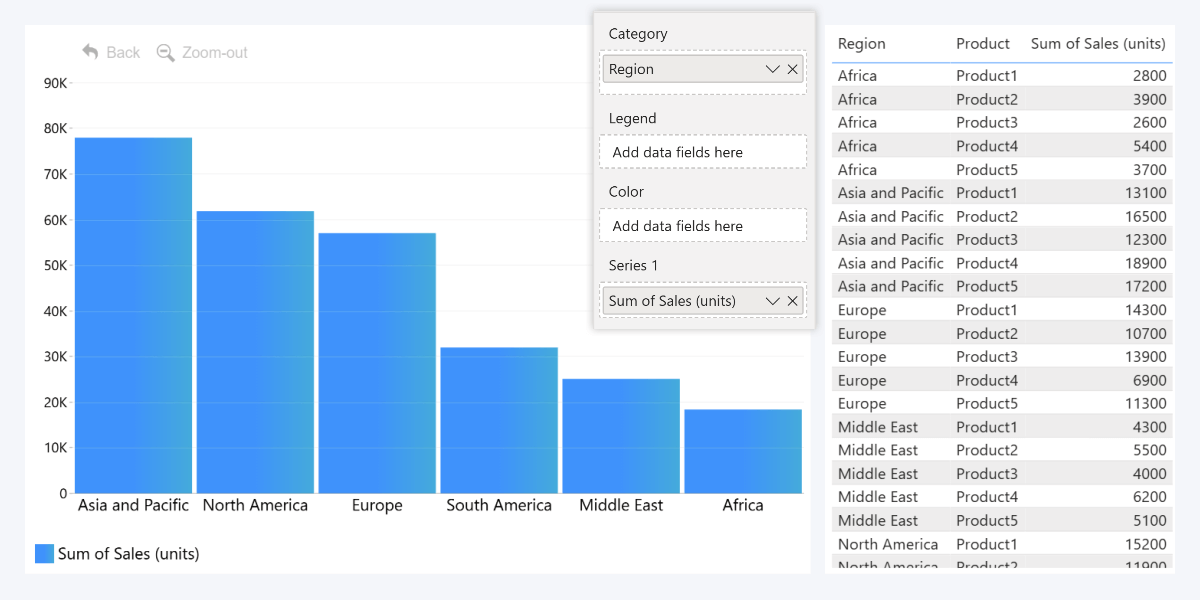Select the Asia and Pacific bar
The height and width of the screenshot is (600, 1200).
point(133,315)
